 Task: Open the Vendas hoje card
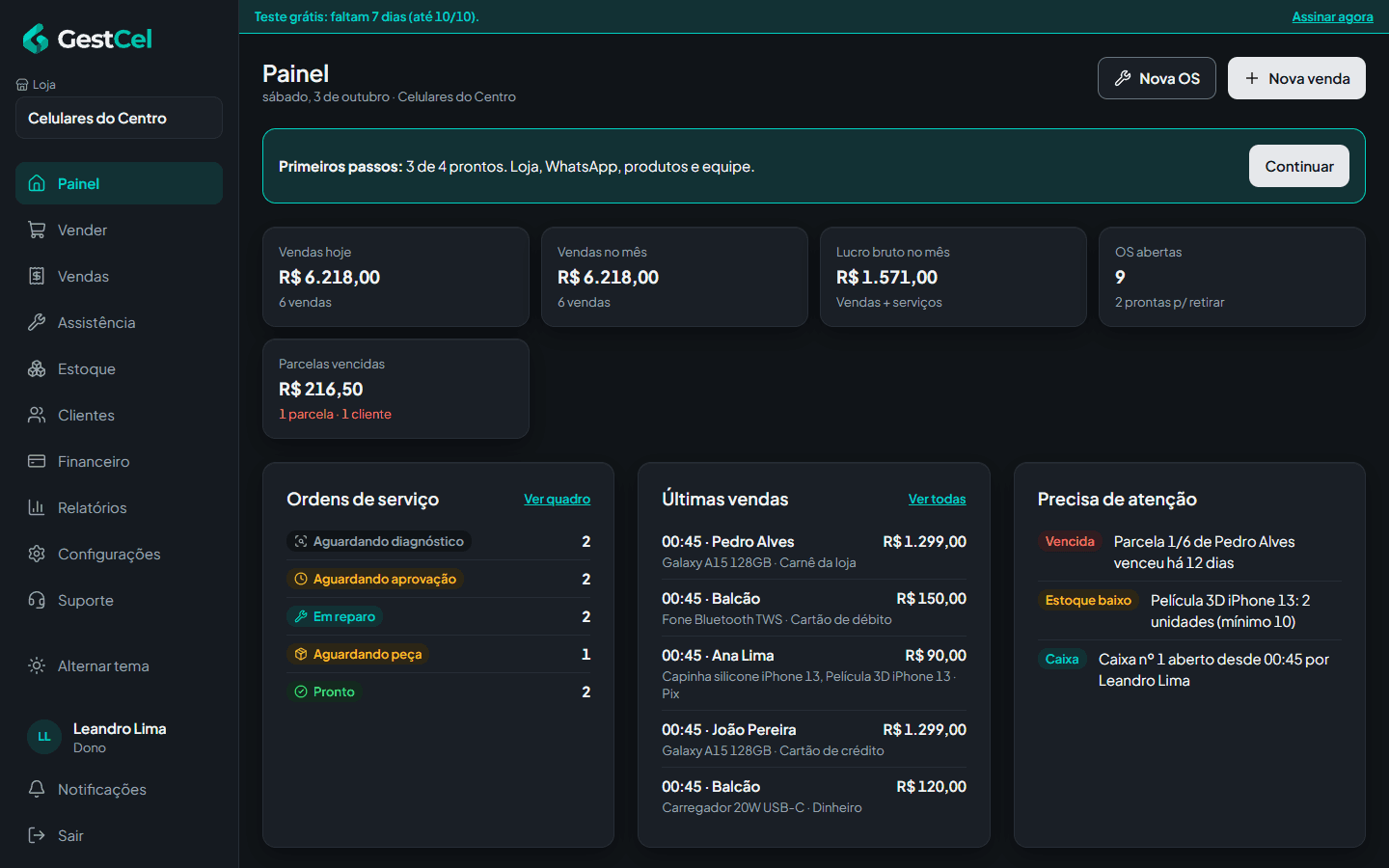click(x=395, y=277)
